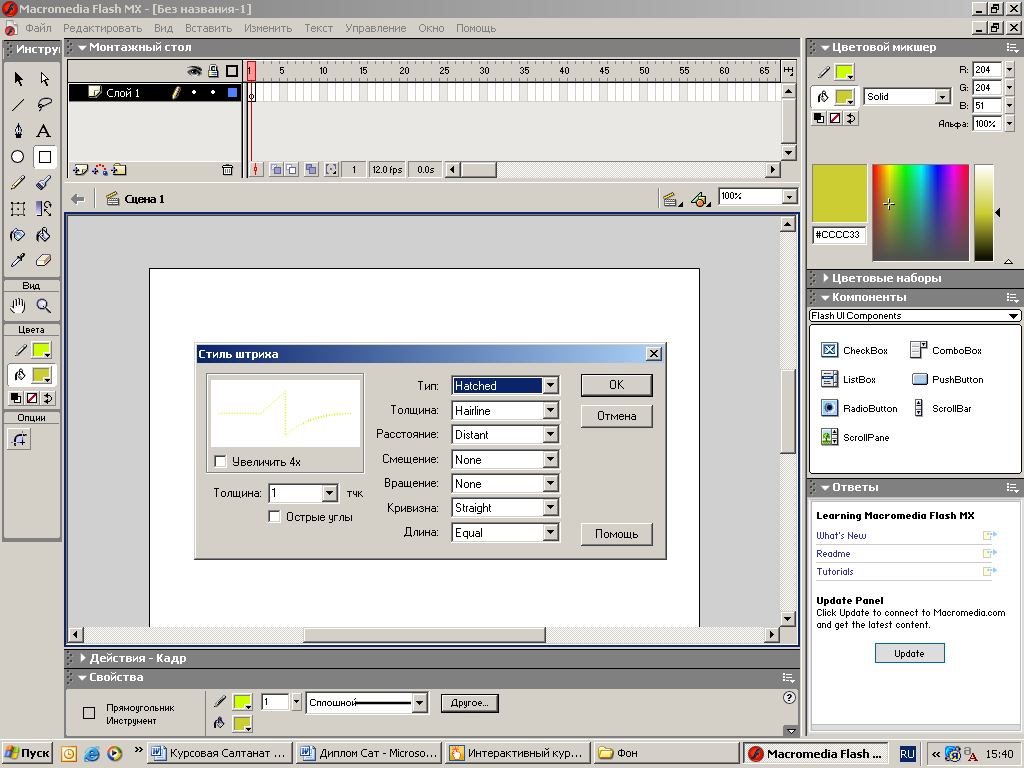Select the Eraser tool
This screenshot has height=768, width=1024.
pyautogui.click(x=44, y=261)
